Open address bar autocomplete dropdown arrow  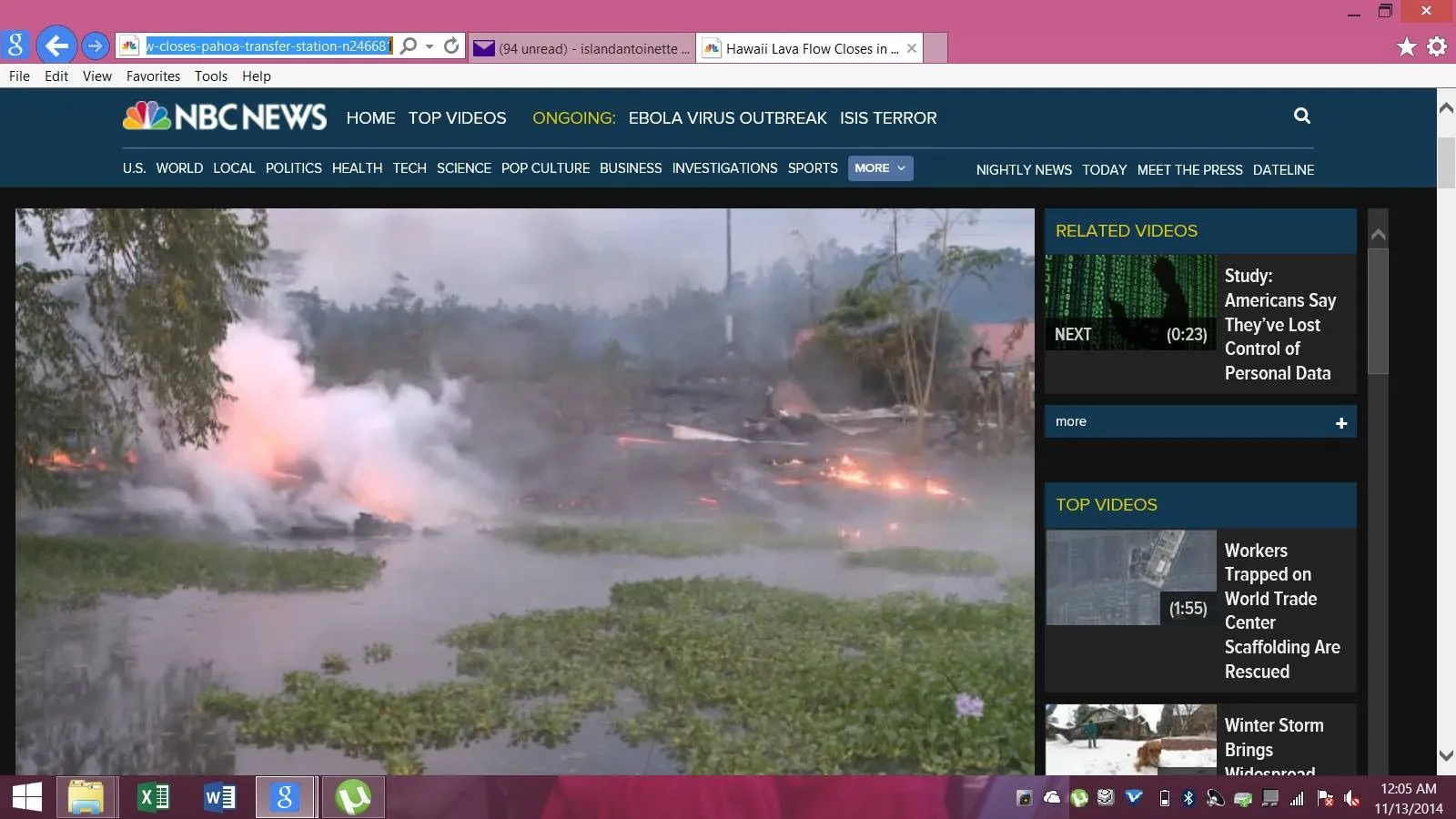[x=430, y=45]
